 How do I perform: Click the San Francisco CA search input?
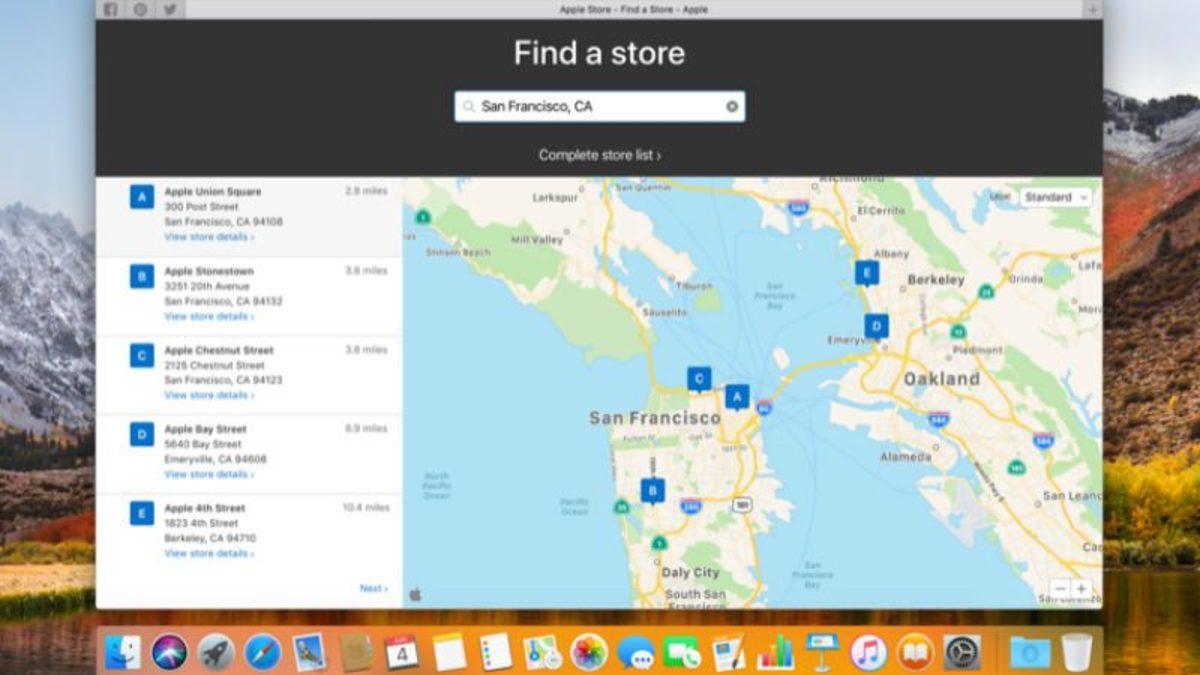click(x=598, y=105)
